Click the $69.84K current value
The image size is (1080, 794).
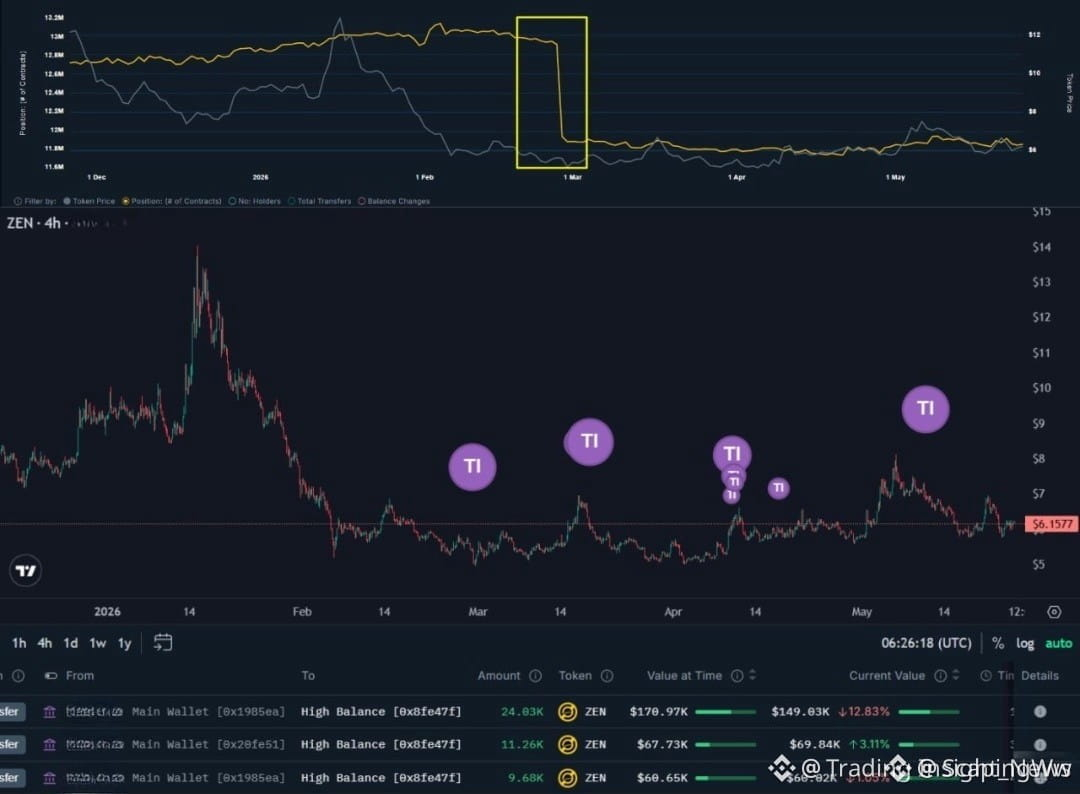tap(814, 744)
